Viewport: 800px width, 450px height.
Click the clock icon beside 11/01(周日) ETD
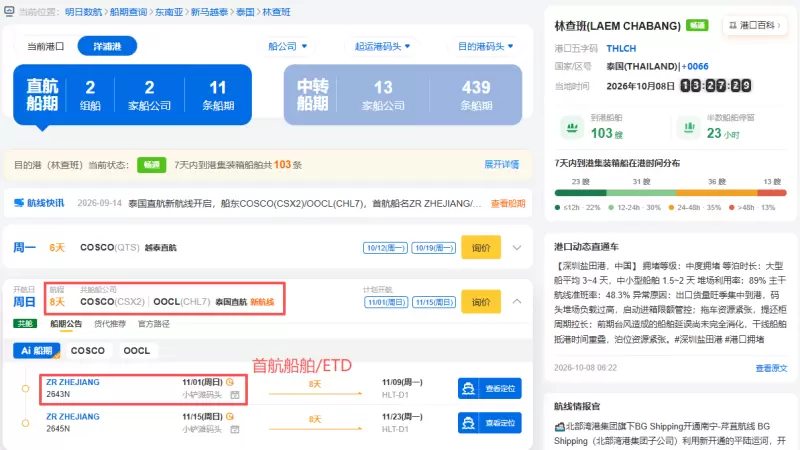point(230,382)
